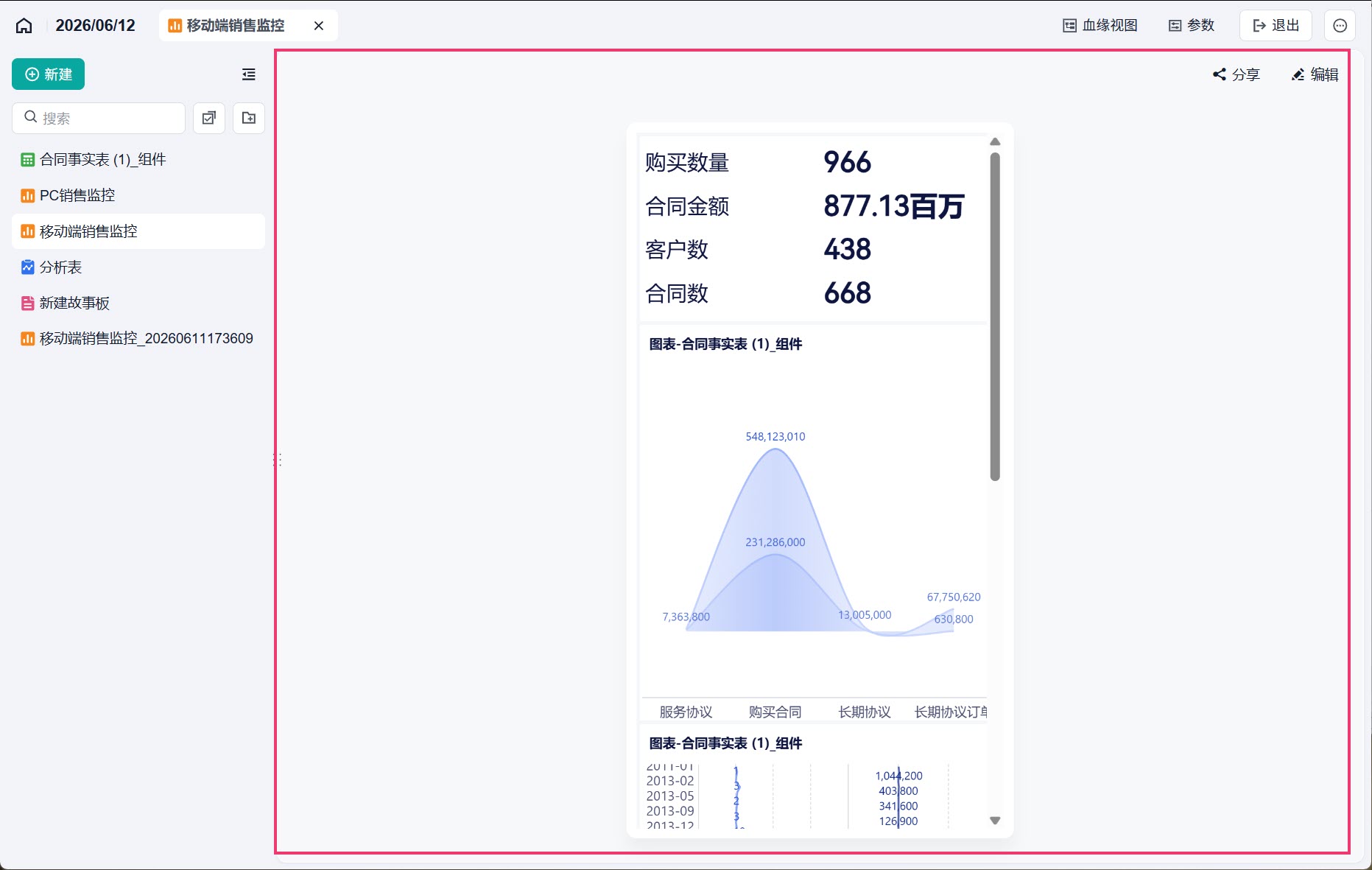Click the multi-select icon beside search

click(x=209, y=118)
